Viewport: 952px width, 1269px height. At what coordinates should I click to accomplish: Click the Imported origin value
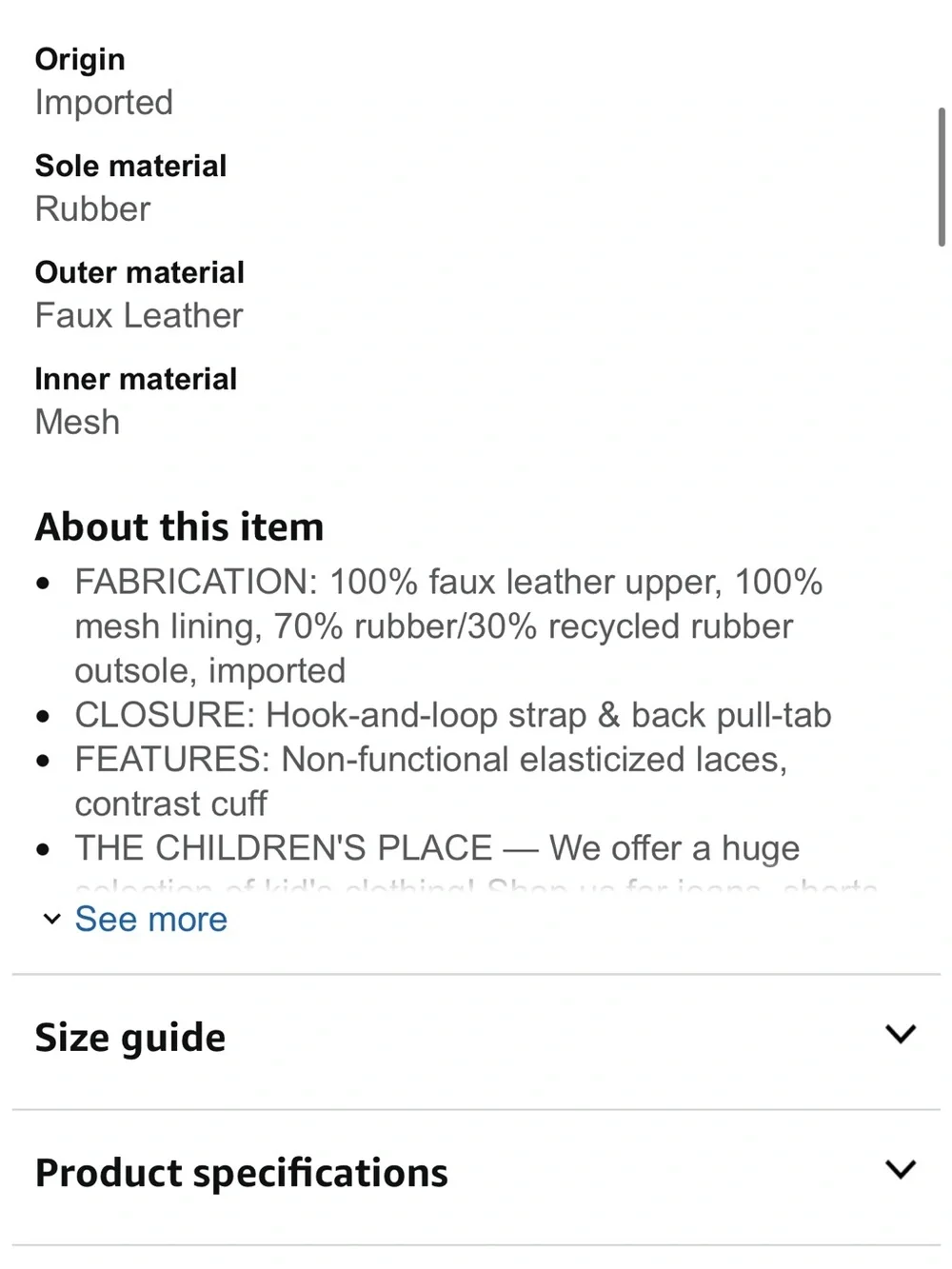point(104,102)
